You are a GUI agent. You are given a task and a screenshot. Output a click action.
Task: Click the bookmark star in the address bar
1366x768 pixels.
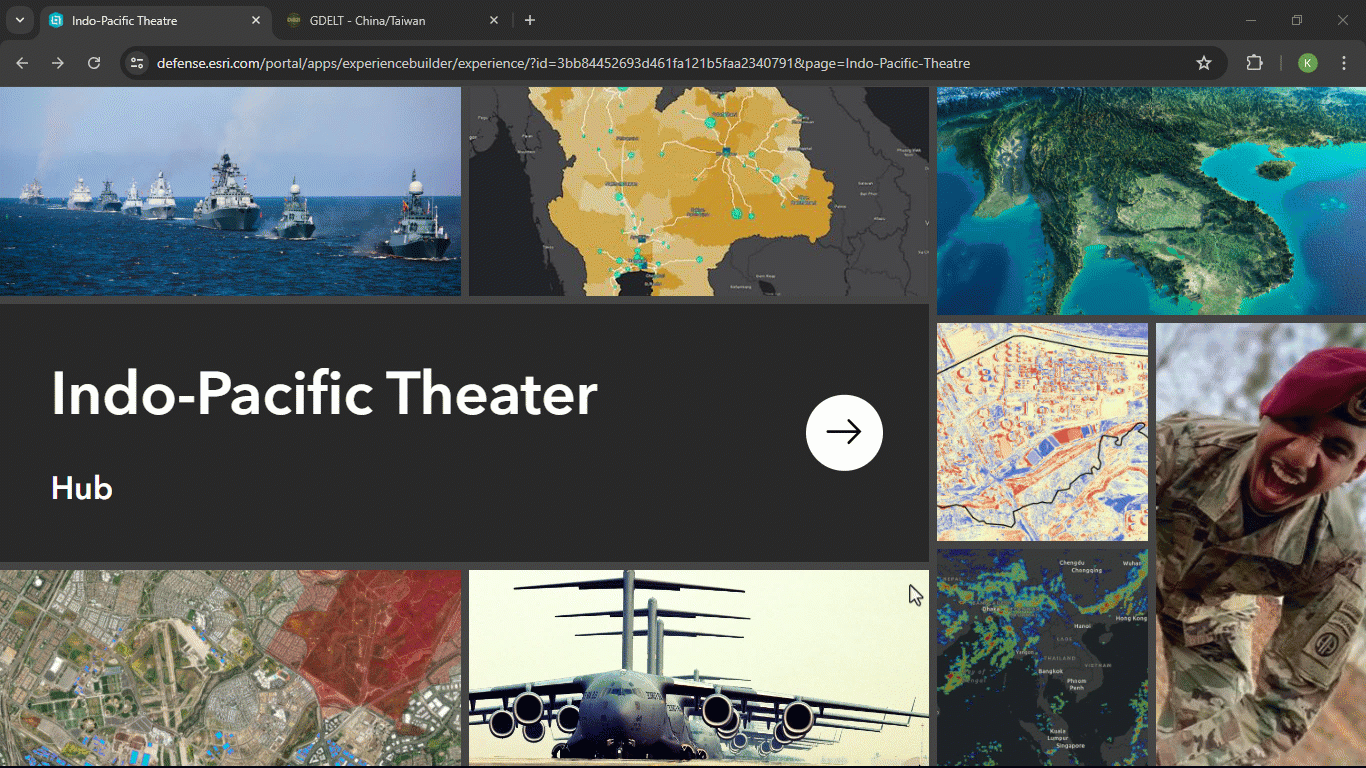(x=1204, y=62)
